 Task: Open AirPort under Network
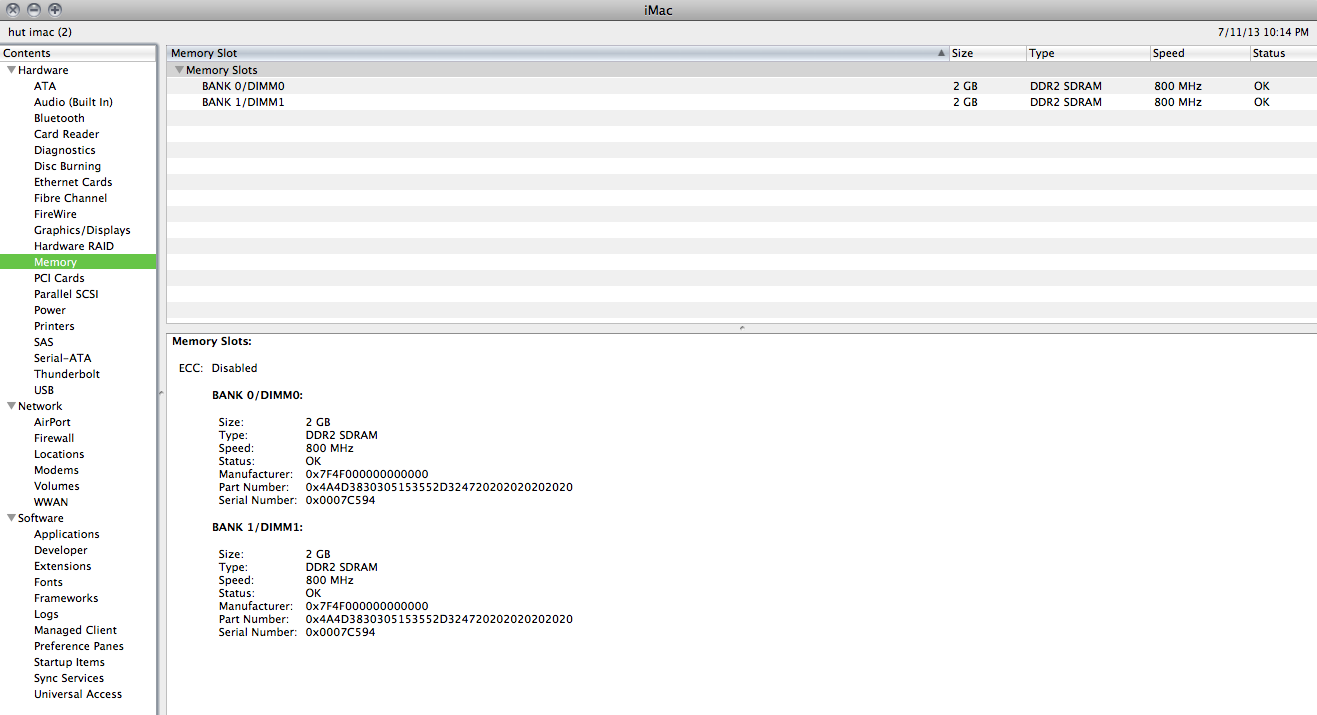pyautogui.click(x=52, y=422)
